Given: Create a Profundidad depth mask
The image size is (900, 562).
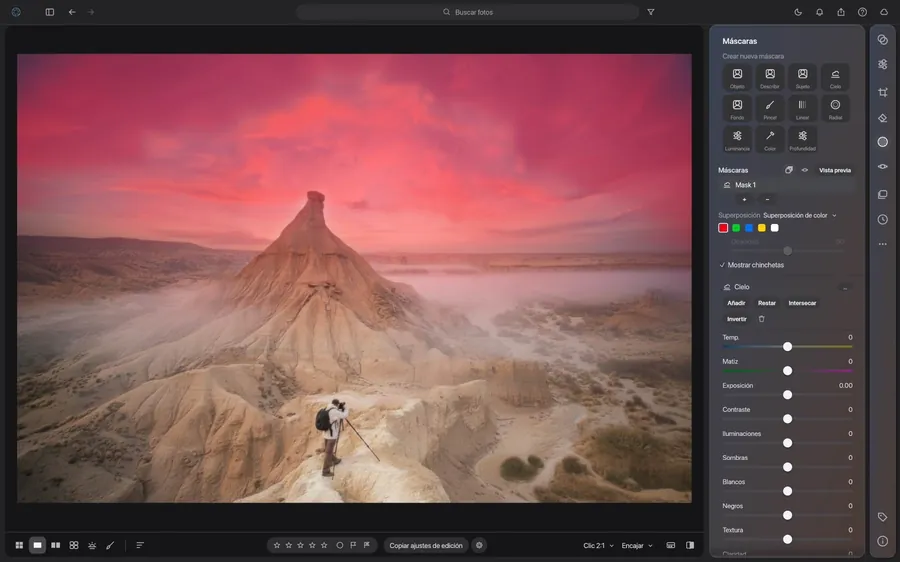Looking at the screenshot, I should click(802, 139).
